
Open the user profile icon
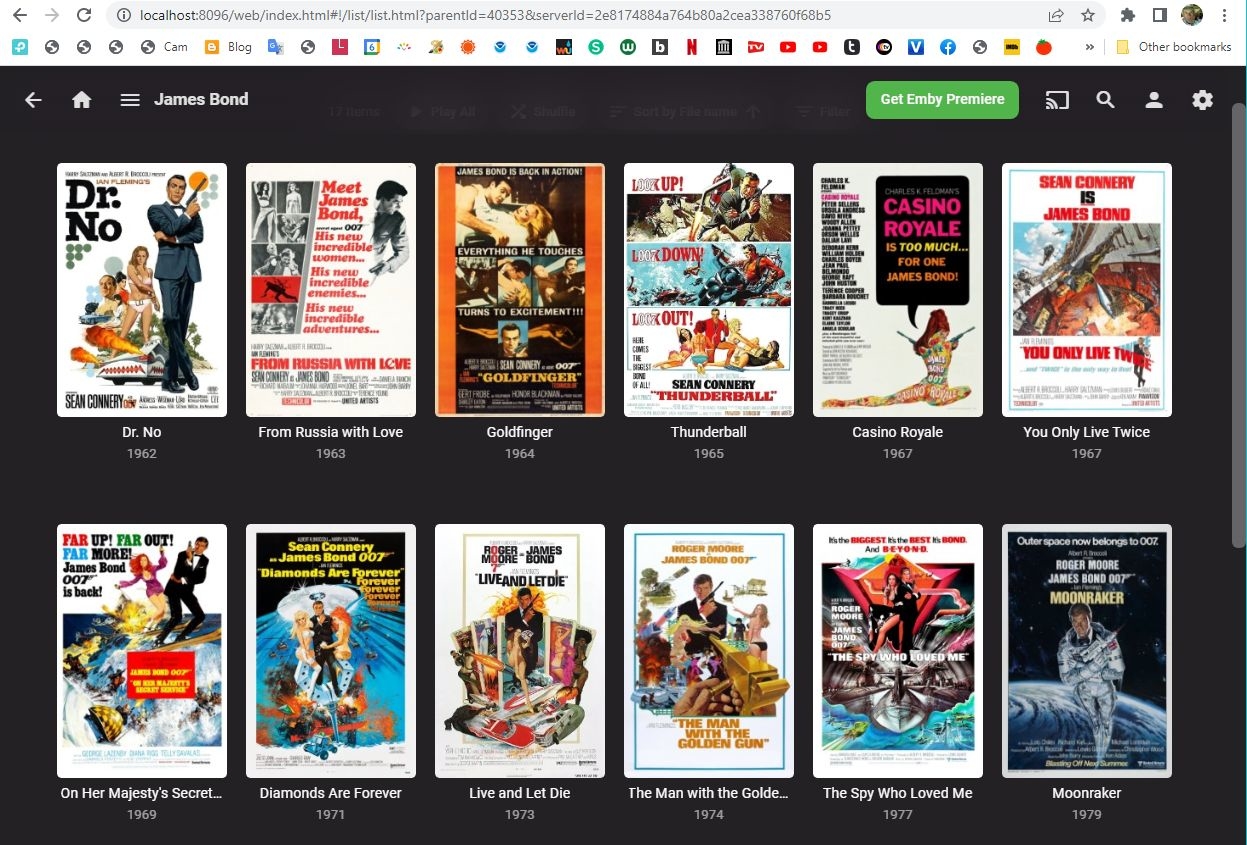click(1154, 100)
